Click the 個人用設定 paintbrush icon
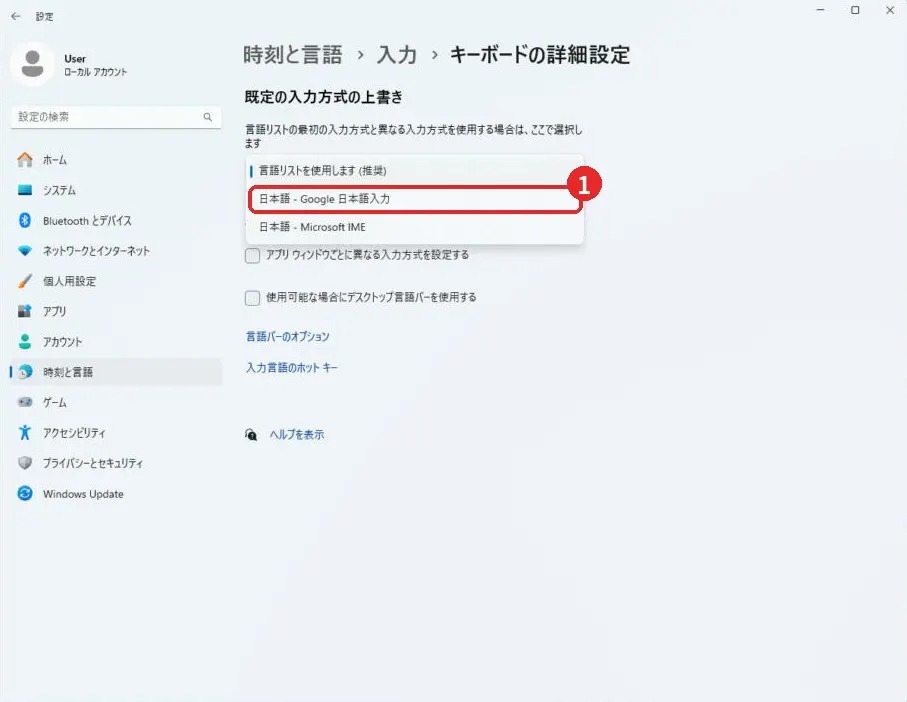This screenshot has width=907, height=702. (x=25, y=281)
